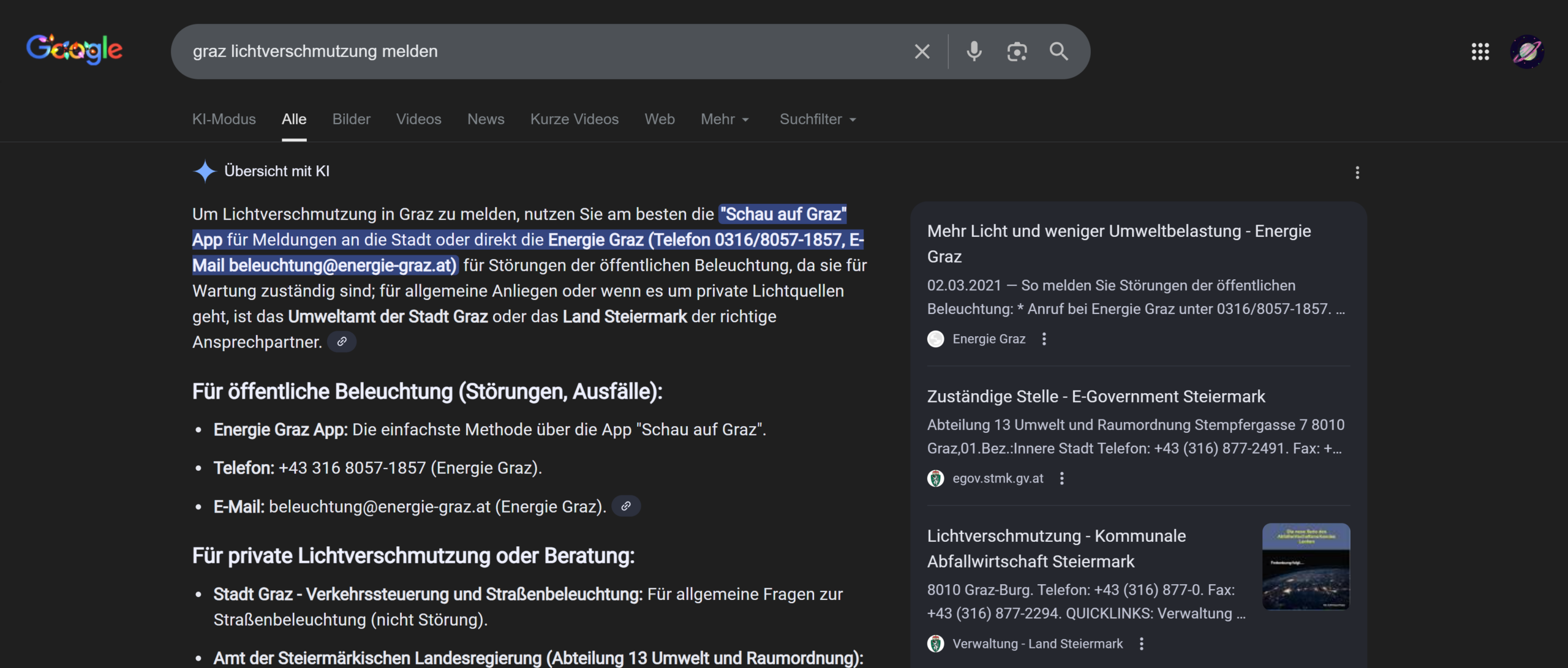Open the Google apps grid
Screen dimensions: 1568x668
pos(1480,51)
